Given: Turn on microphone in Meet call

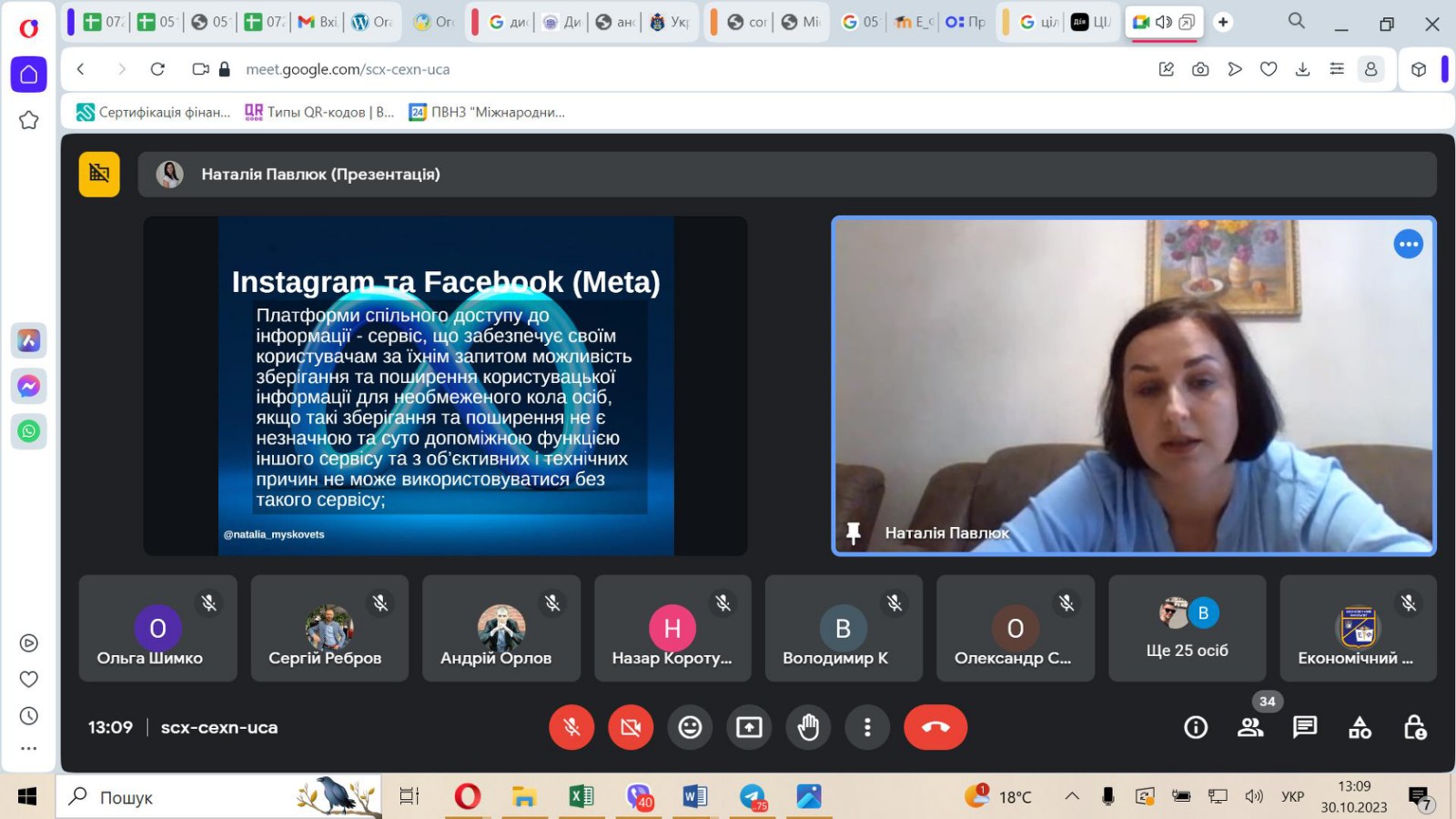Looking at the screenshot, I should (x=571, y=727).
